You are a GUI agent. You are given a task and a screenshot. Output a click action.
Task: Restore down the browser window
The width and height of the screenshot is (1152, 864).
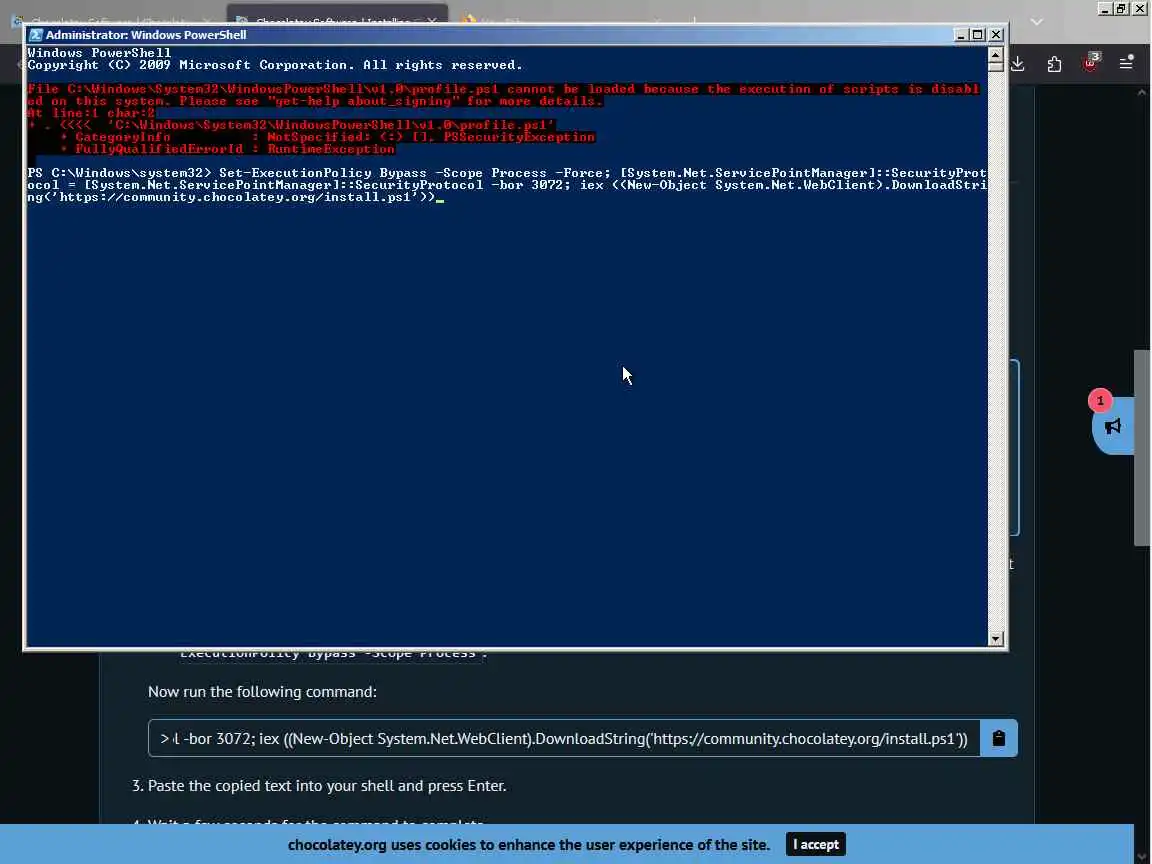pyautogui.click(x=1121, y=8)
